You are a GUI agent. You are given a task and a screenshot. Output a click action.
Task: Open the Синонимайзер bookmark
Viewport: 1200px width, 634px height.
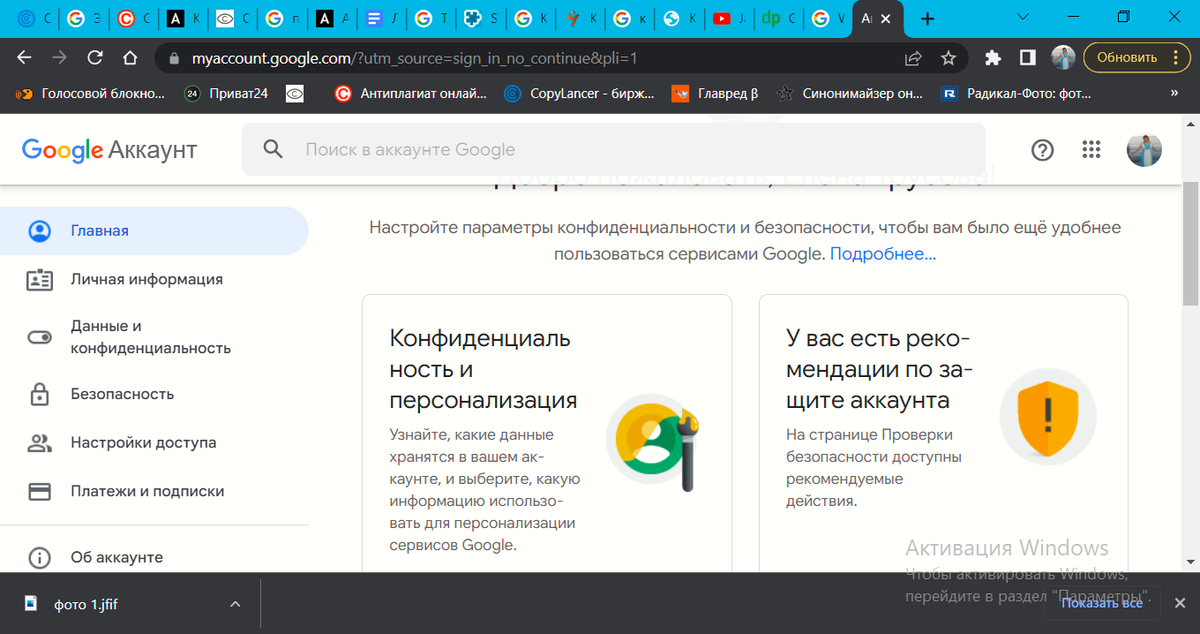850,94
